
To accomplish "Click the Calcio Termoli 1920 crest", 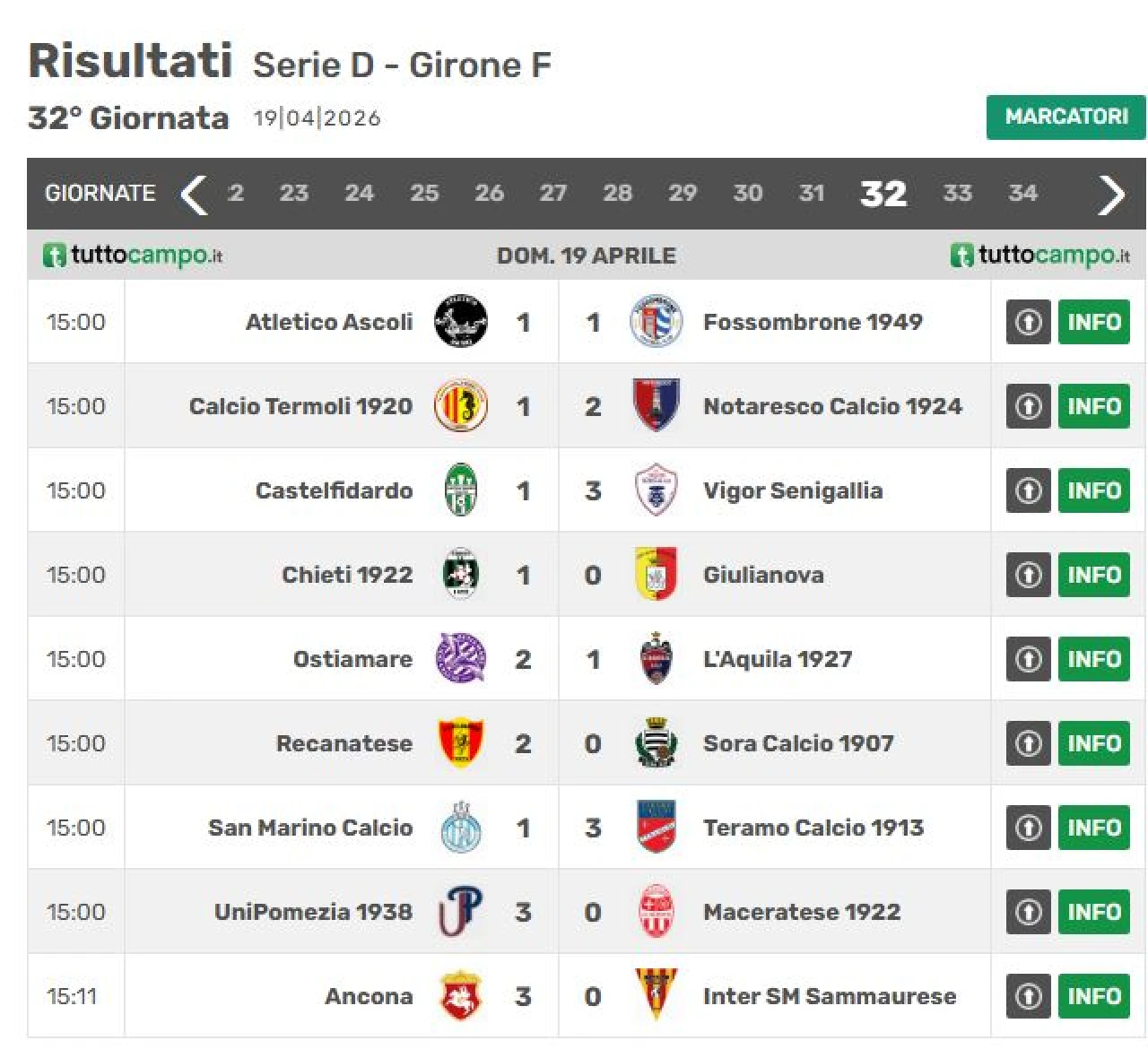I will pyautogui.click(x=461, y=406).
